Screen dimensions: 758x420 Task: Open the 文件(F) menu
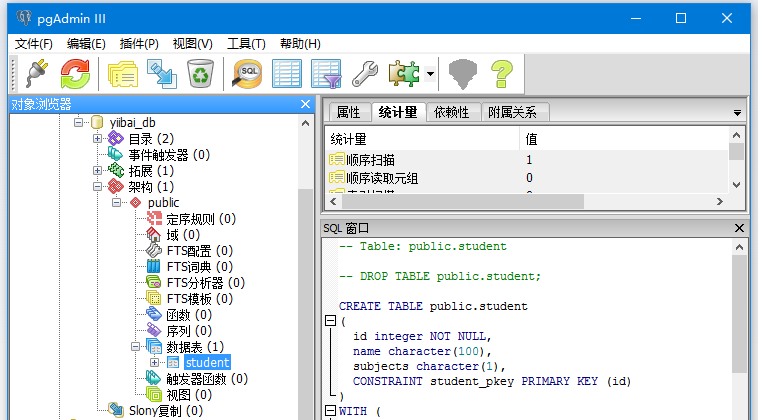point(33,44)
